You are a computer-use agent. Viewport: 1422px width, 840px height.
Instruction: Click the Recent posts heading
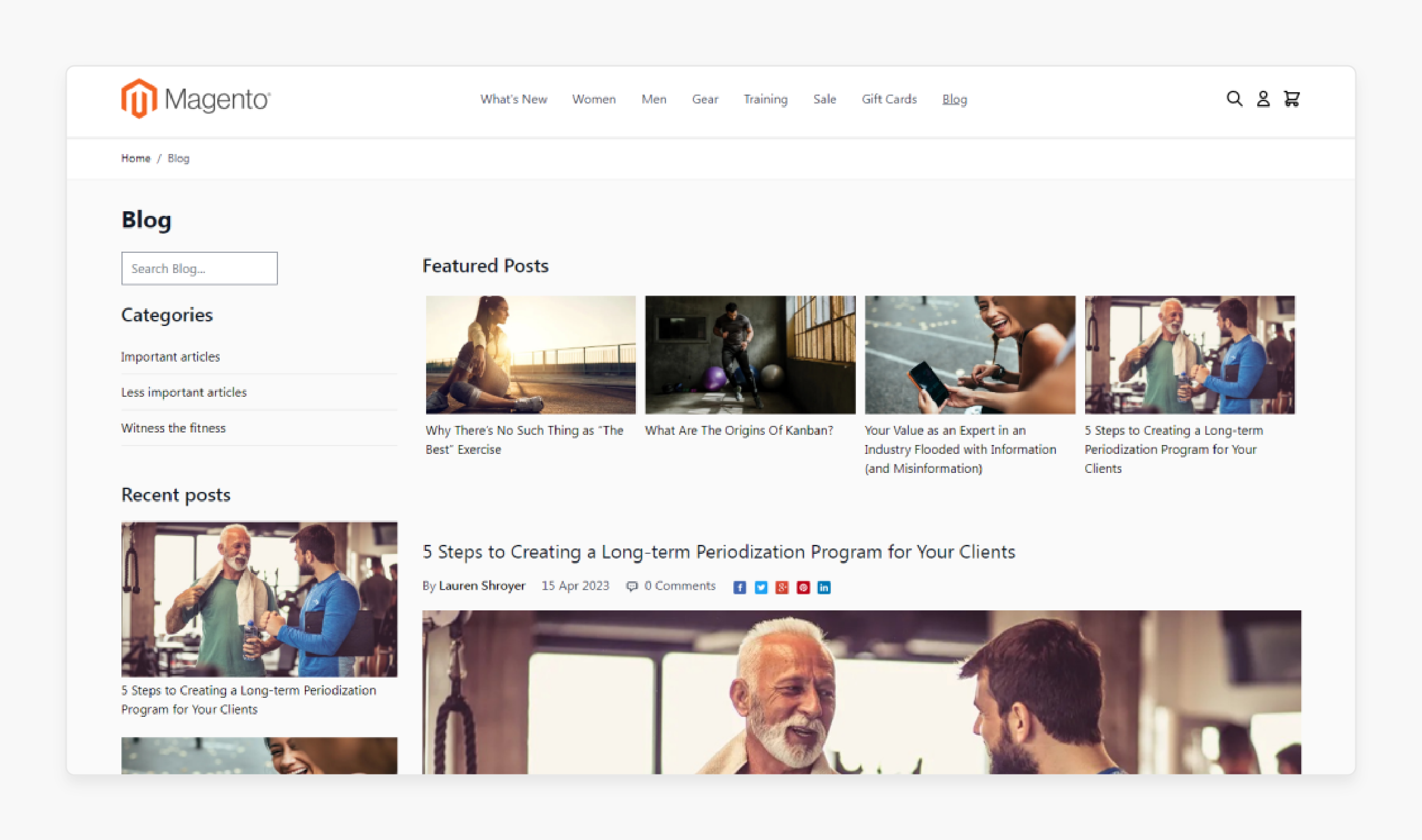176,495
